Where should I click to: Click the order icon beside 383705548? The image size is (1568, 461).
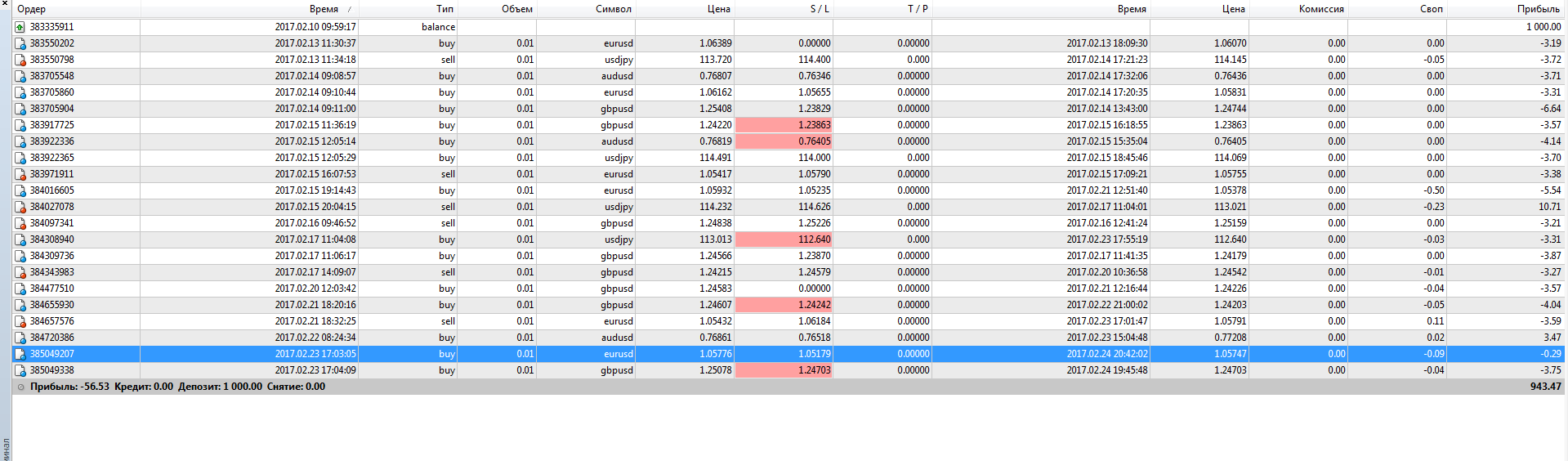[20, 76]
